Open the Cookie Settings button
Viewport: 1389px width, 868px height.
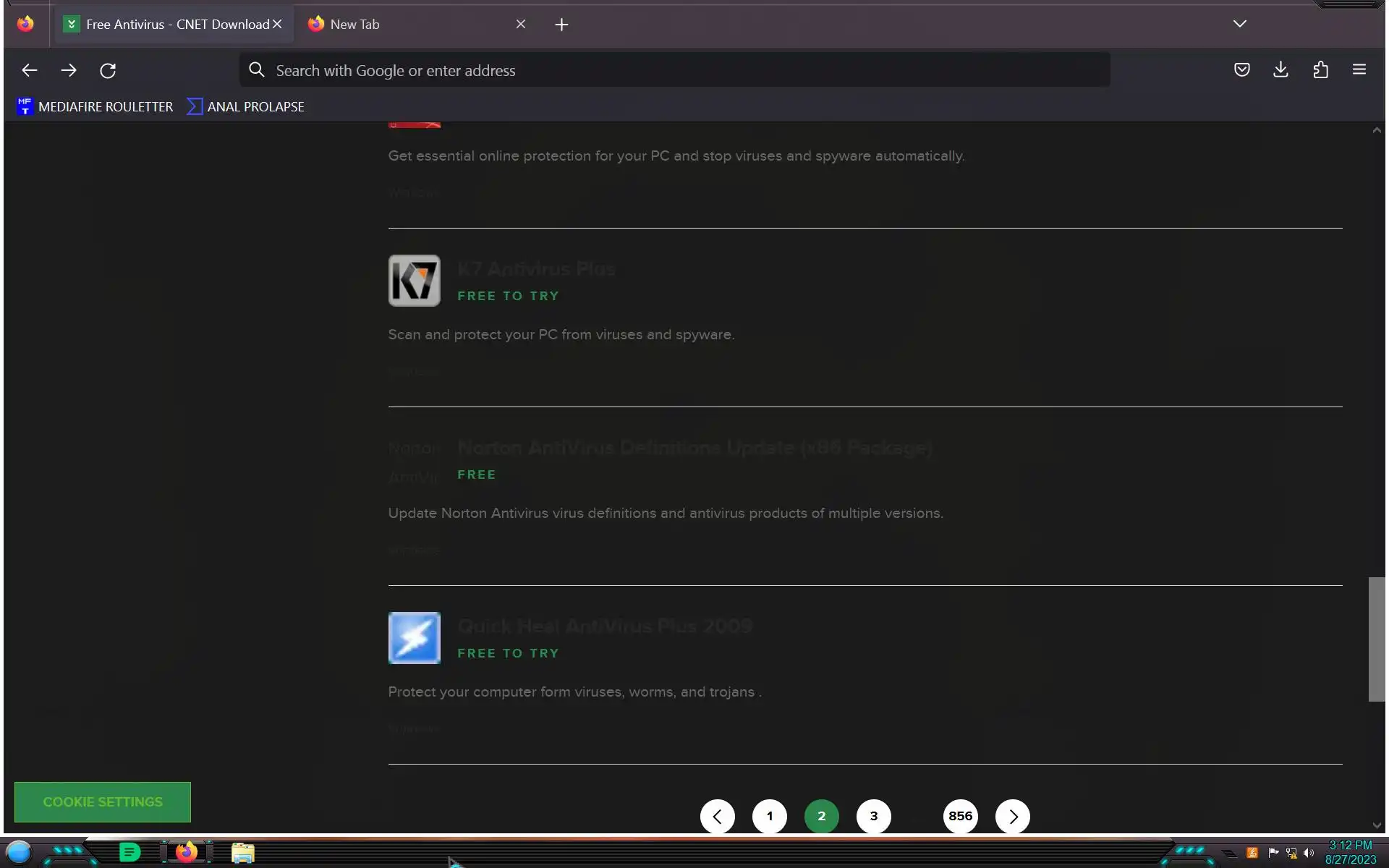pyautogui.click(x=103, y=801)
